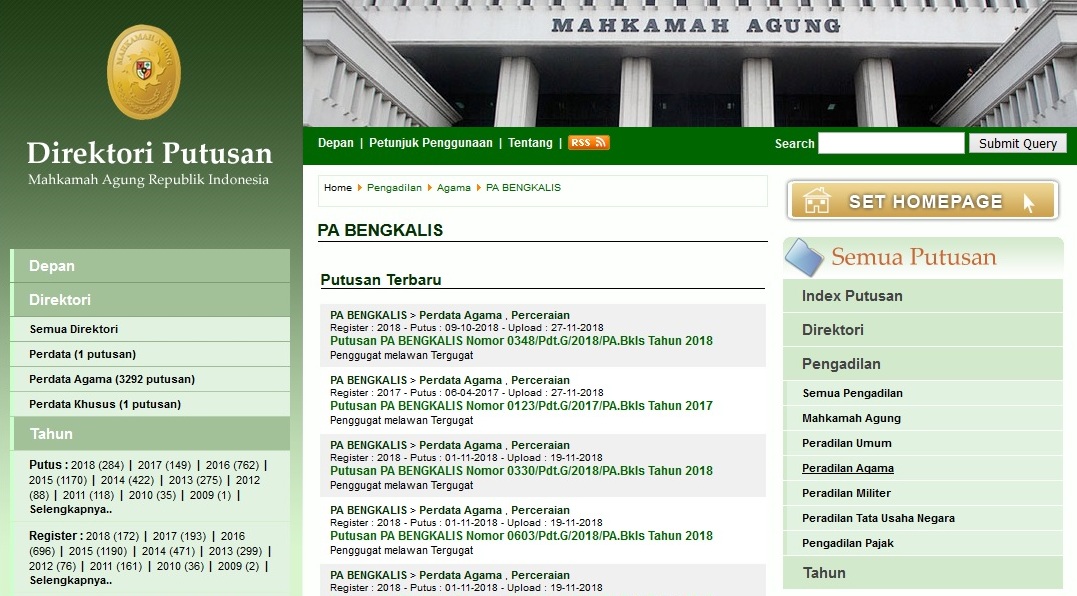Click inside the Search input box
Screen dimensions: 1077x596
coord(890,142)
